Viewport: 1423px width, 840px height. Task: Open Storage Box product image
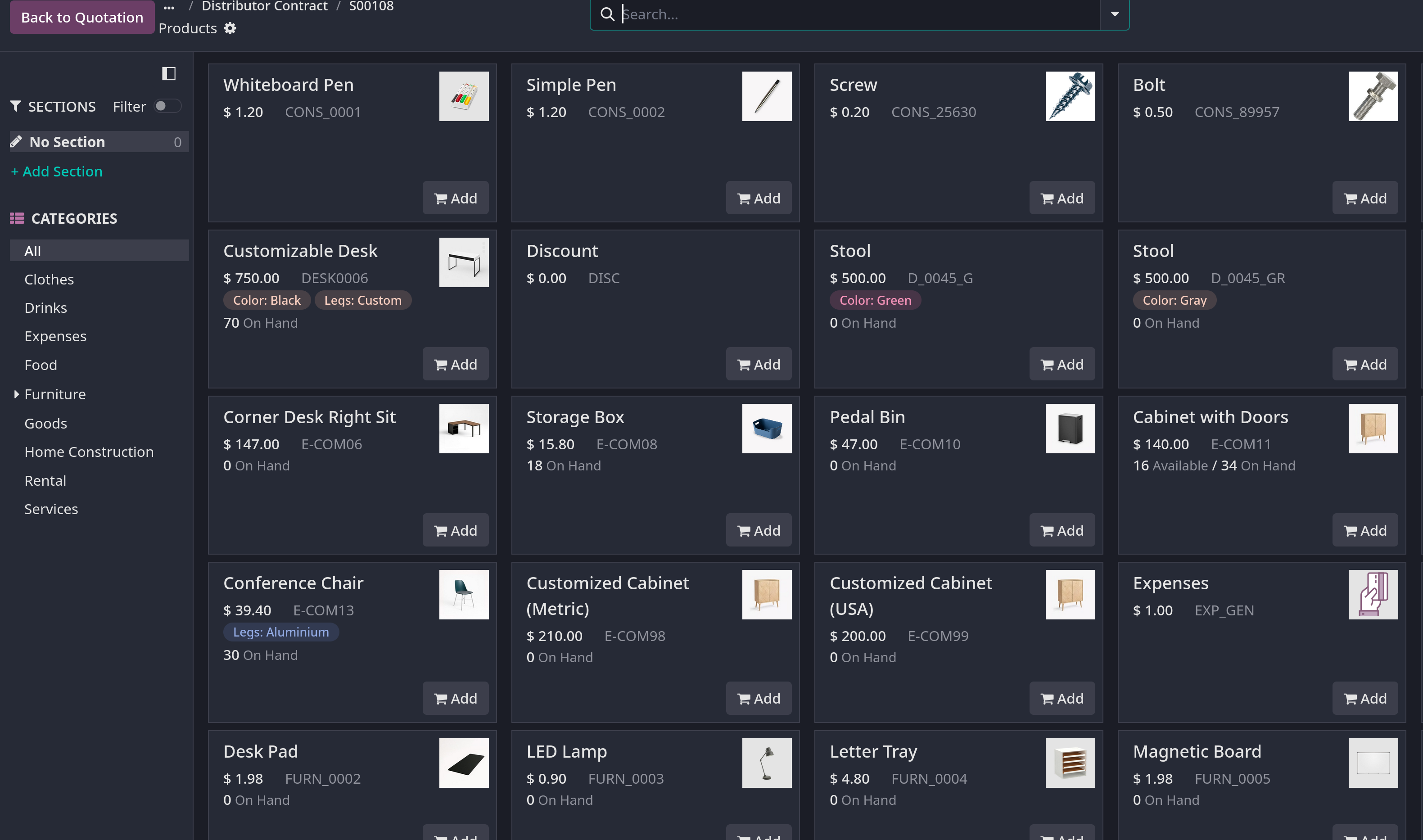point(766,429)
